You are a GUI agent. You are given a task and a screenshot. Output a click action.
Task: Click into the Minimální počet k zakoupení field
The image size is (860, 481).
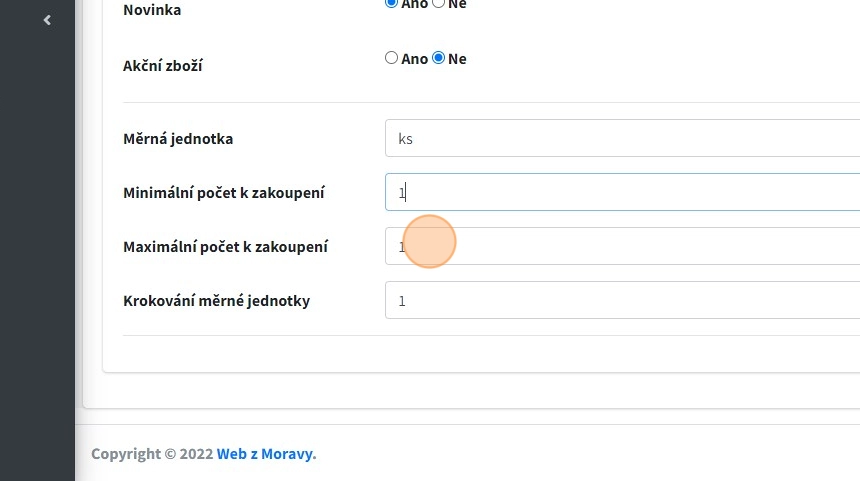pyautogui.click(x=620, y=192)
